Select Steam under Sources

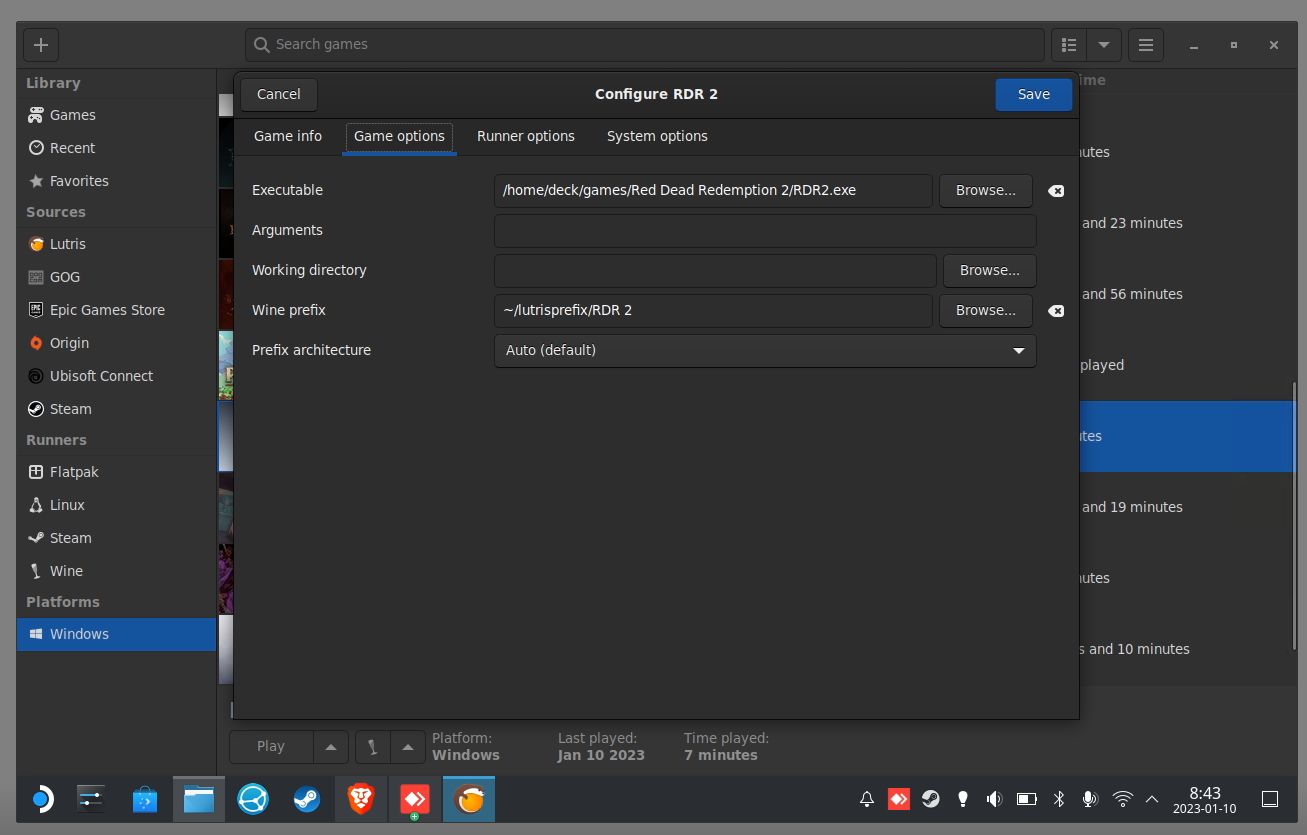click(x=116, y=409)
